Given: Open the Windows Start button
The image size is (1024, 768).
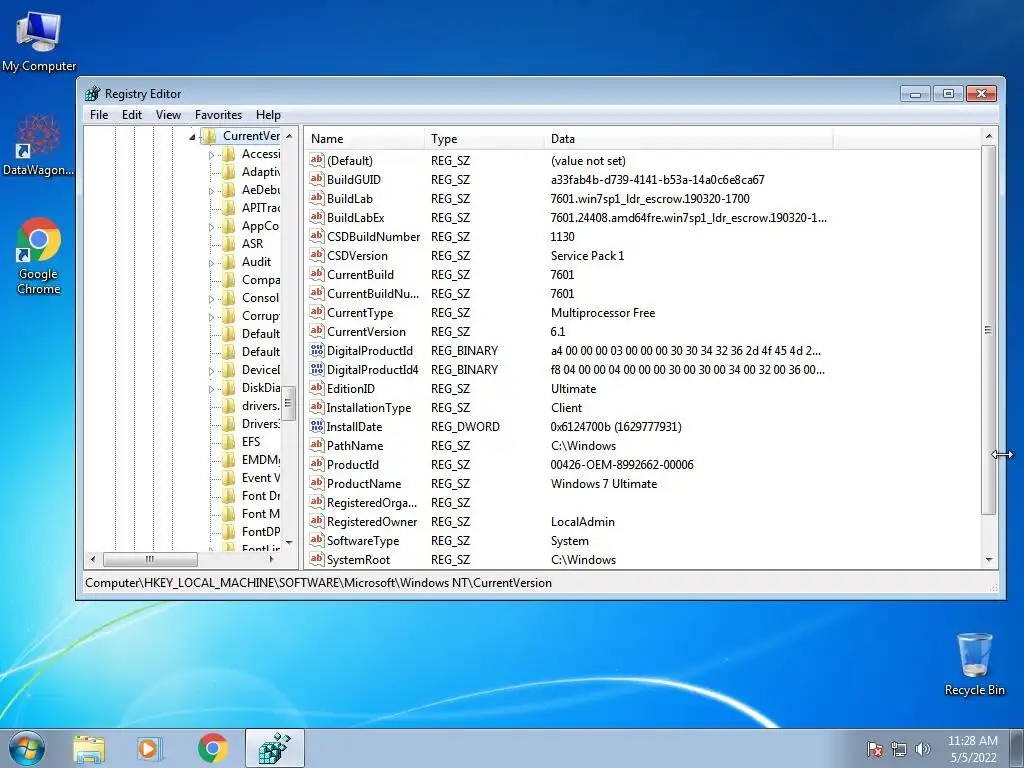Looking at the screenshot, I should tap(27, 748).
